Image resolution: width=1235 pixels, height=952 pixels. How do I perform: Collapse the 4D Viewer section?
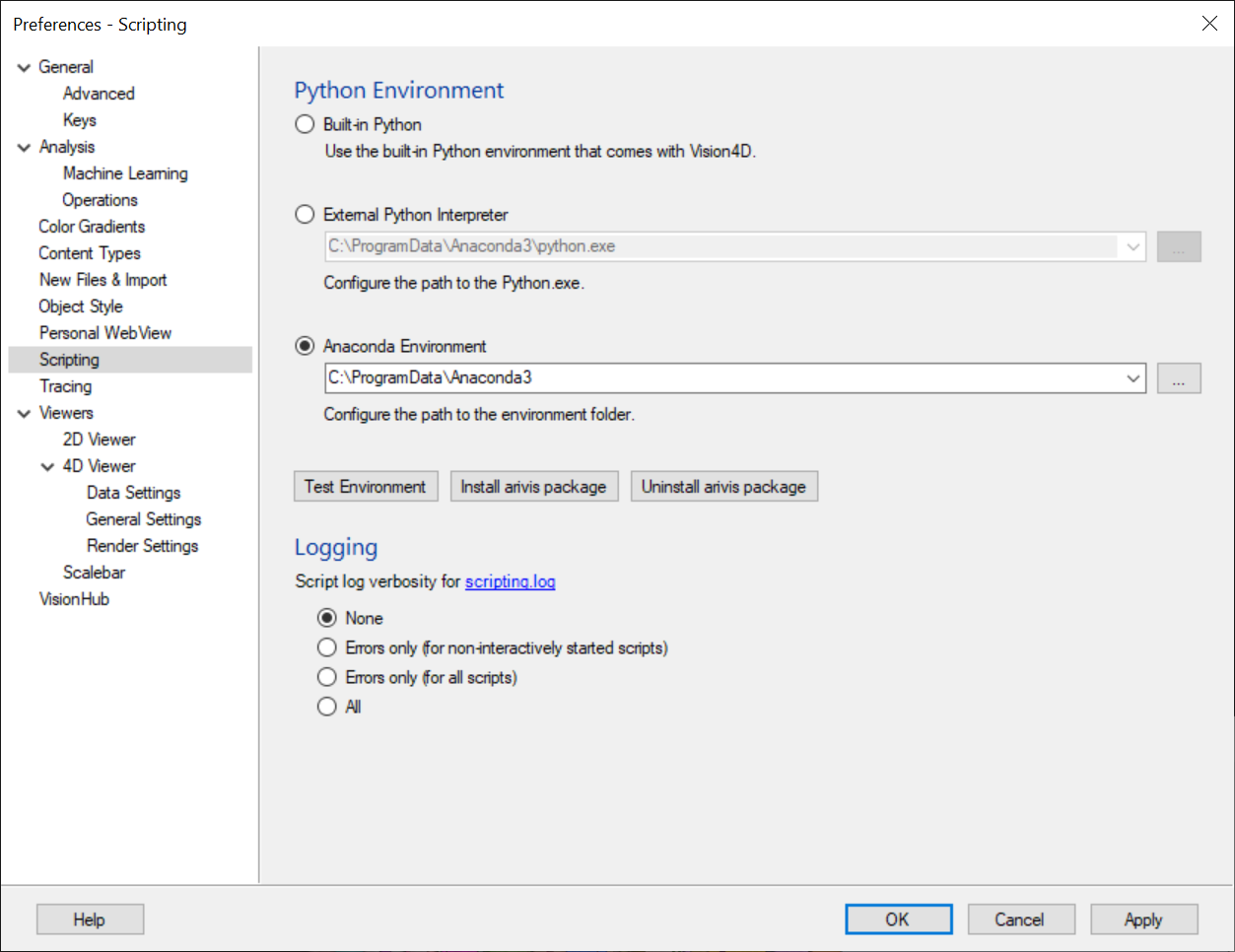46,465
